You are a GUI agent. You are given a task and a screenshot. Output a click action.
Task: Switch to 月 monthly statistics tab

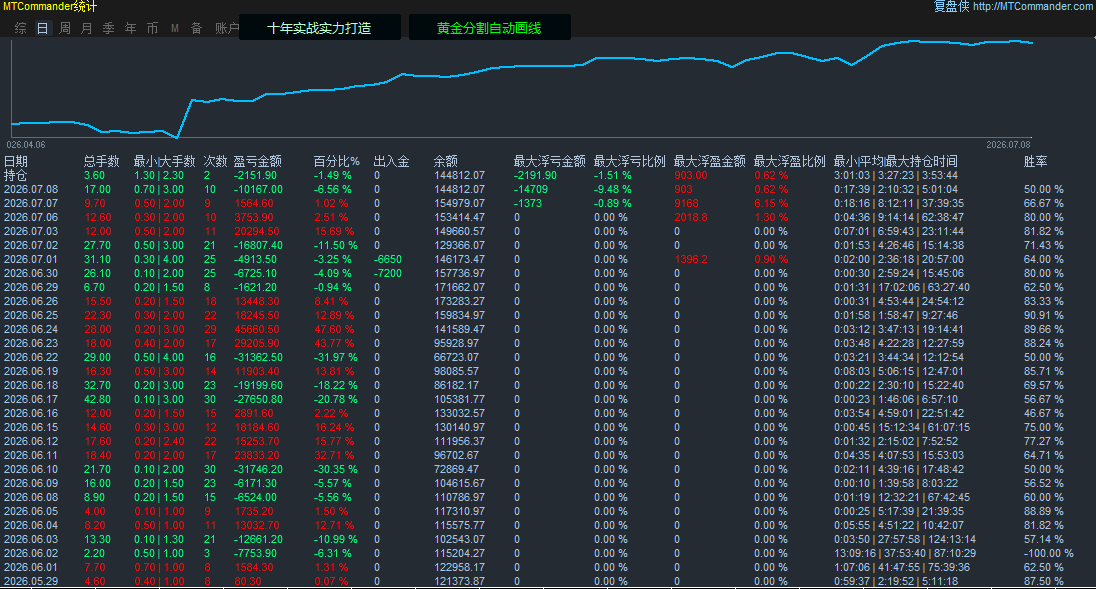coord(87,29)
